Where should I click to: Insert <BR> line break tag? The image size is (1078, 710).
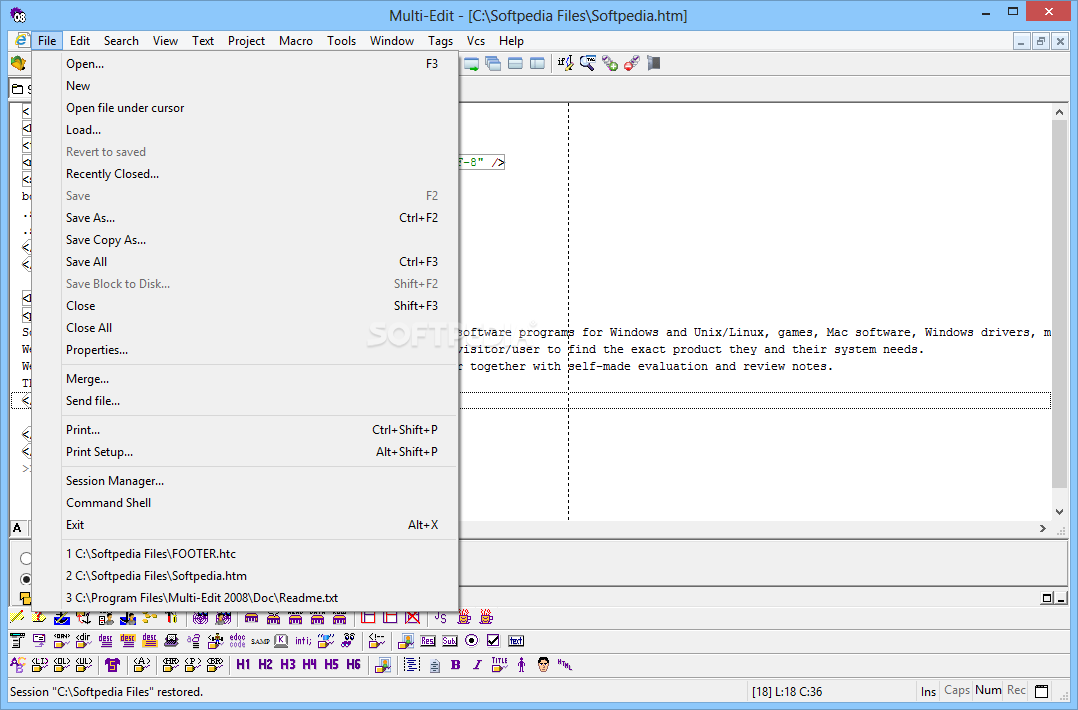(x=214, y=665)
